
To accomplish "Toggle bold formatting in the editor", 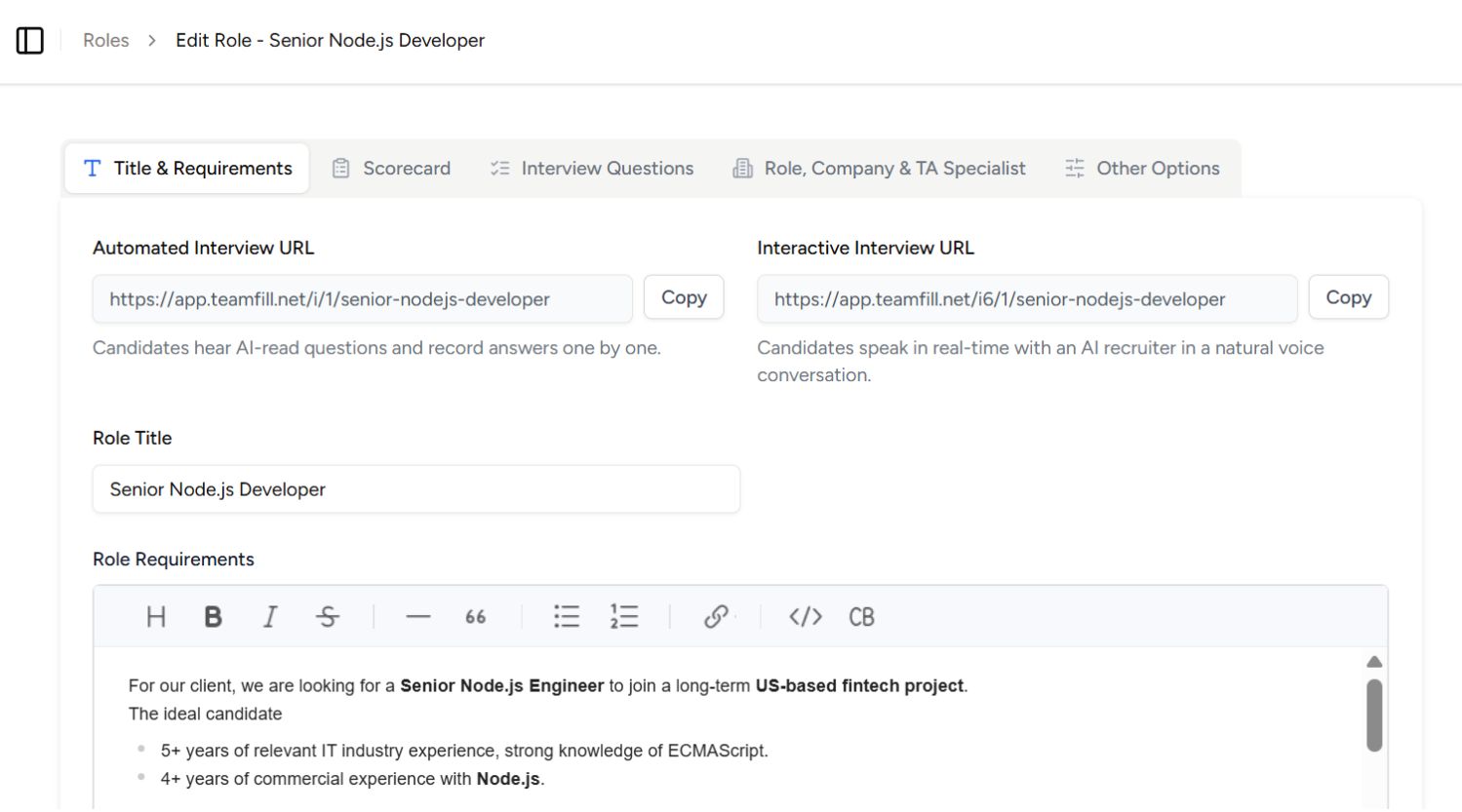I will coord(213,616).
